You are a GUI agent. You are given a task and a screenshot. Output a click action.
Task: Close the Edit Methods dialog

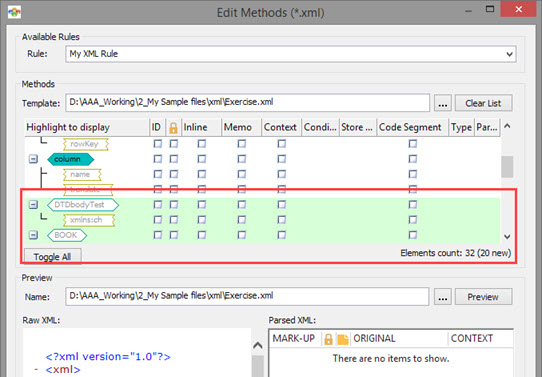click(518, 9)
